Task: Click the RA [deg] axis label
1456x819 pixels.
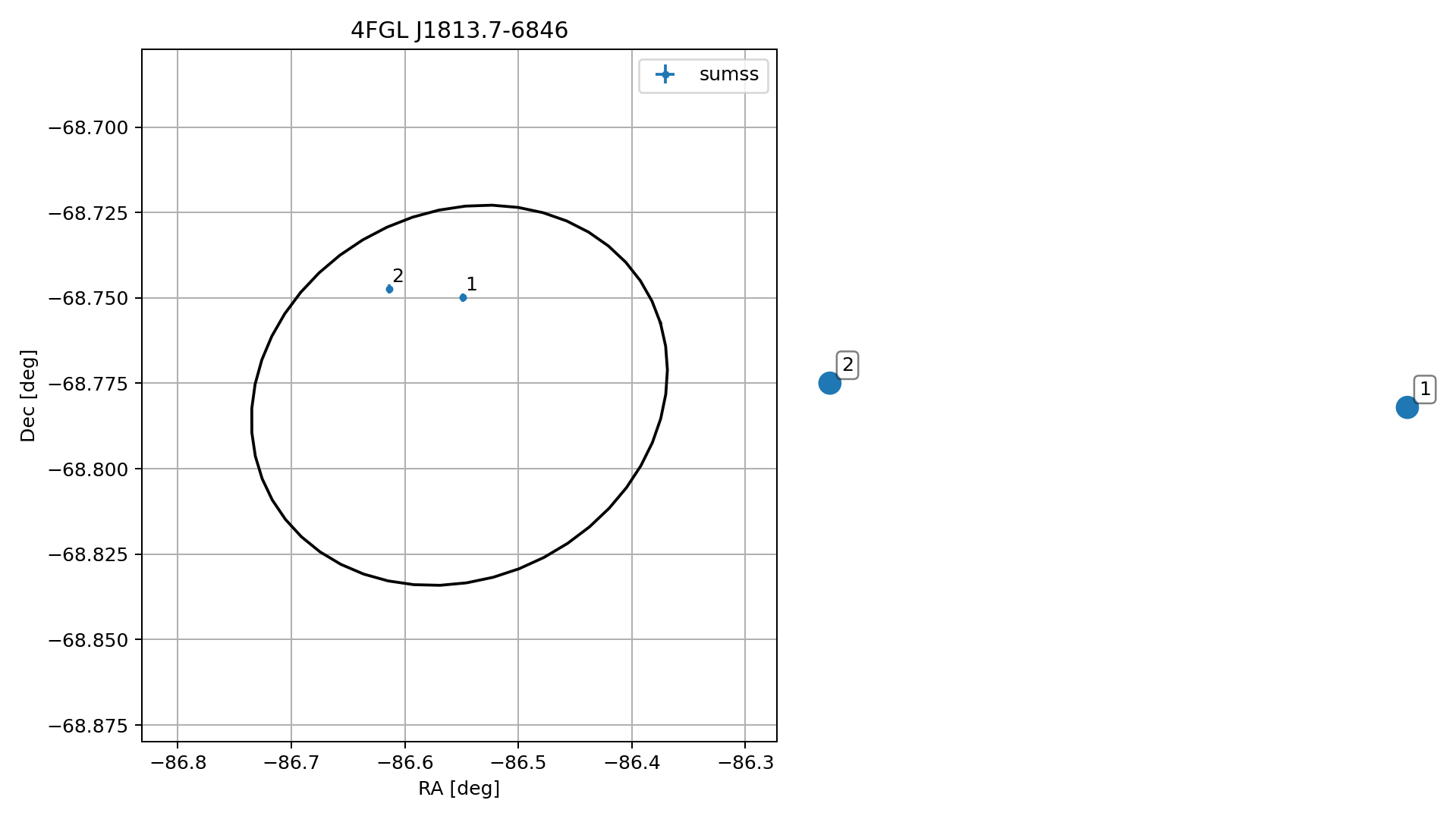Action: (459, 789)
